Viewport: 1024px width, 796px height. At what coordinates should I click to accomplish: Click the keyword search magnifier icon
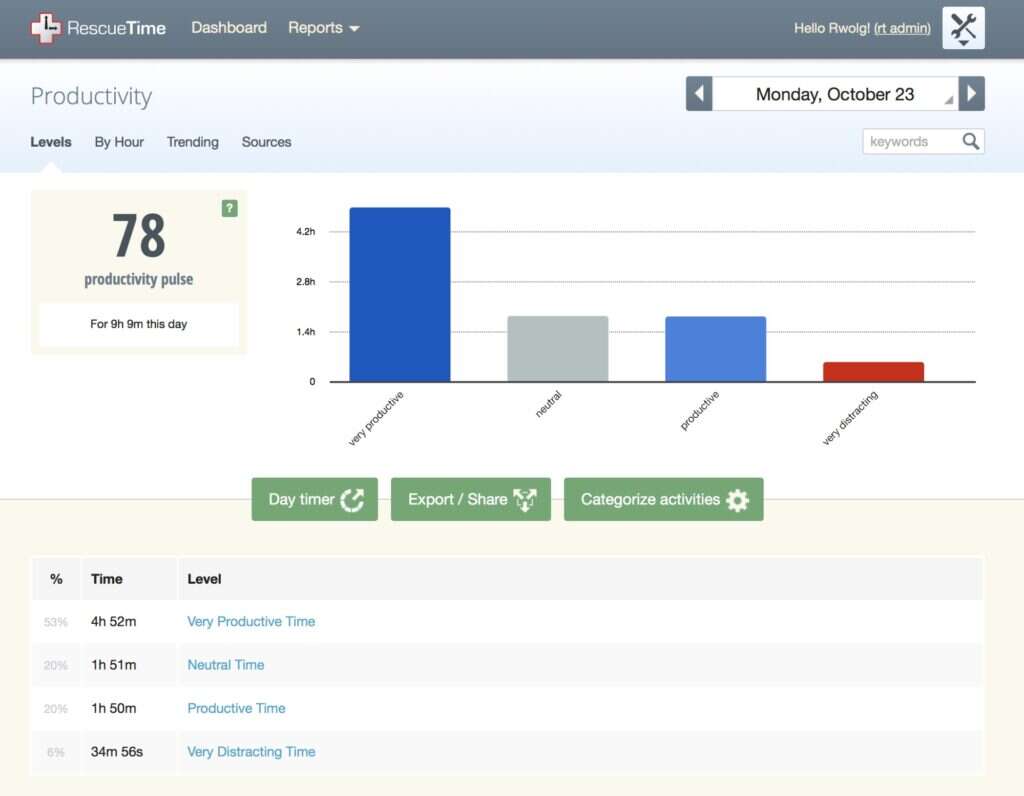(970, 141)
